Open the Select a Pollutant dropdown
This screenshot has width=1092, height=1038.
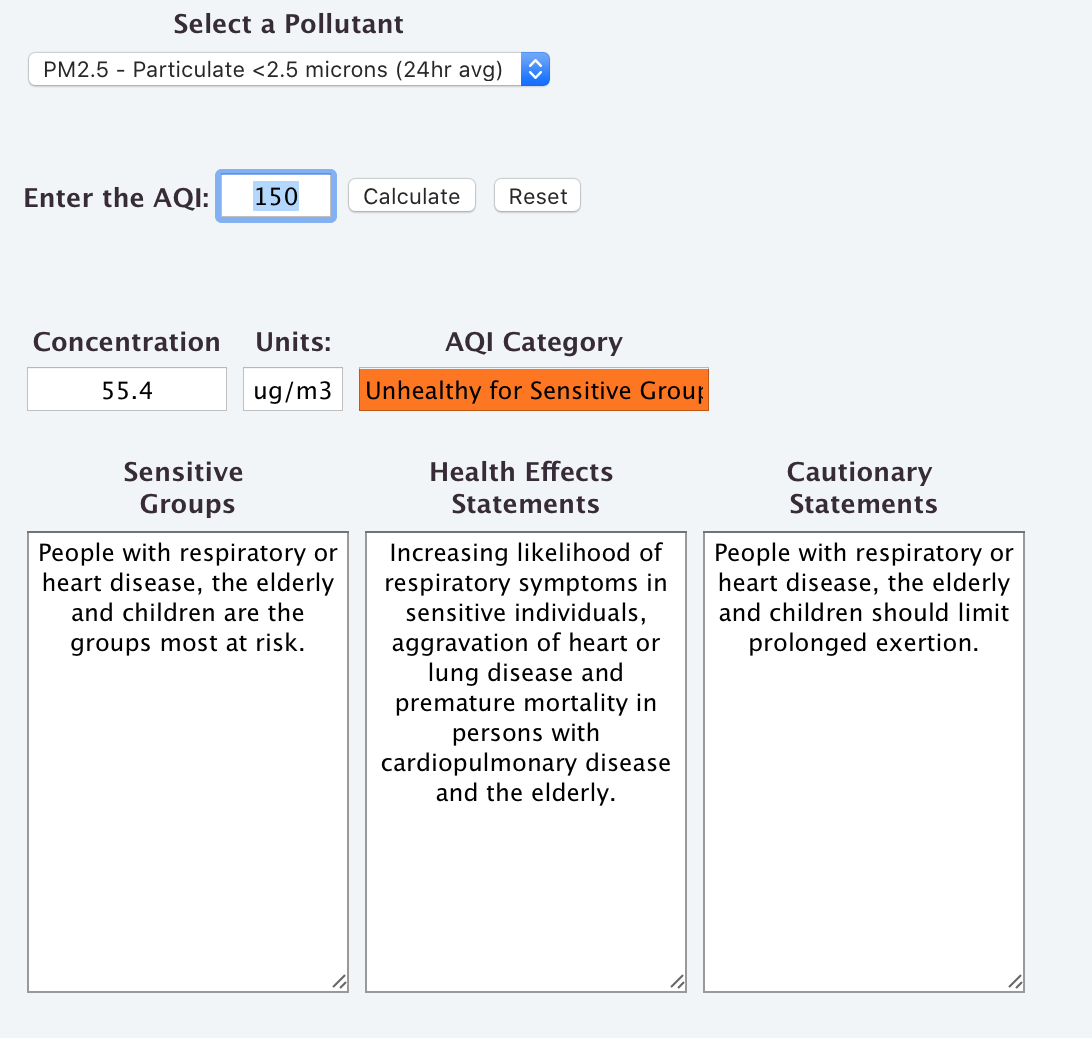[288, 70]
